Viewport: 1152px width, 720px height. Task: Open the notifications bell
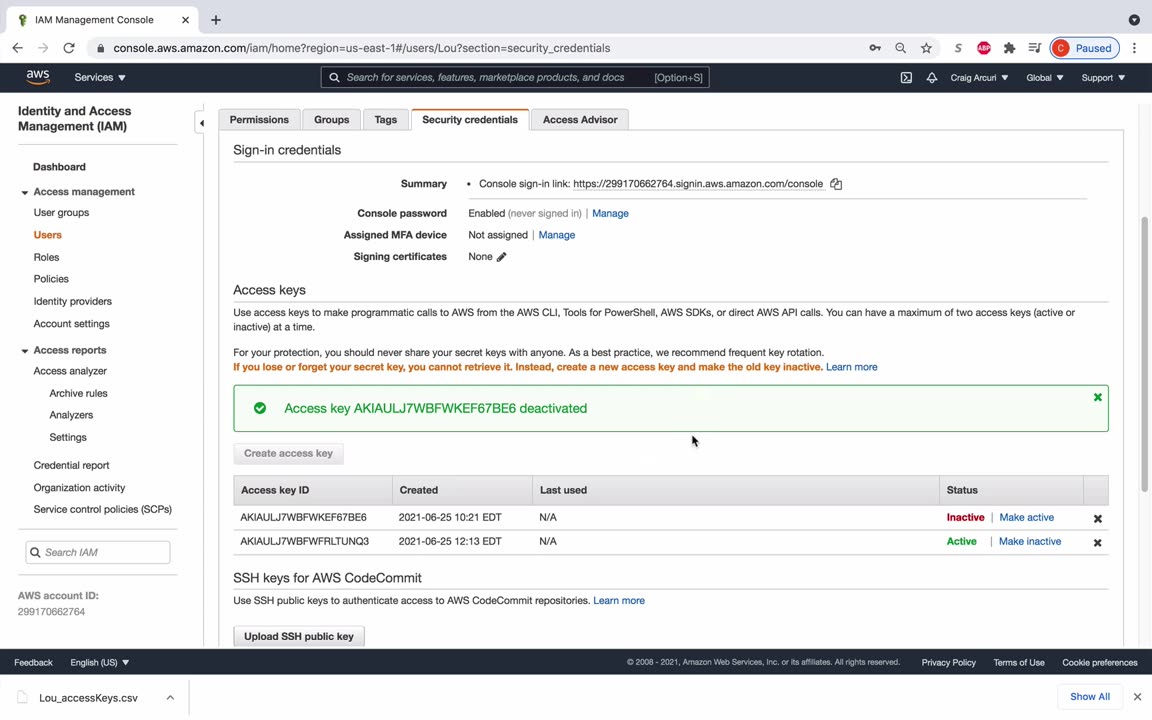[931, 77]
